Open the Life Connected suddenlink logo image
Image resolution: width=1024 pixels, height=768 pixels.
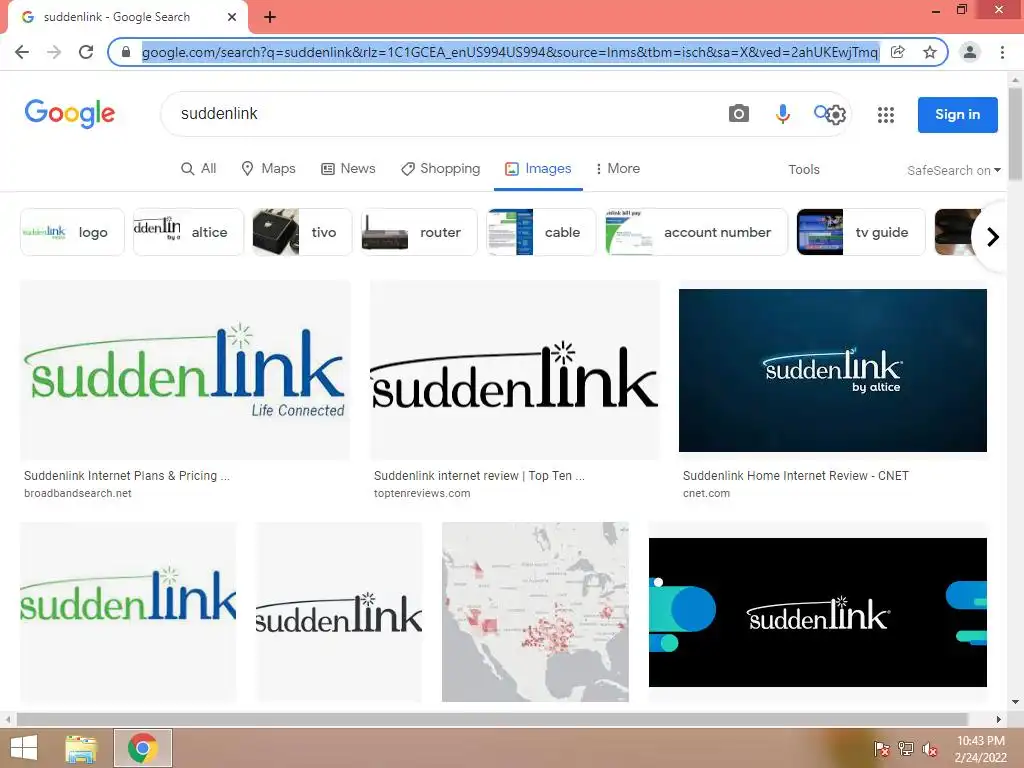point(185,370)
